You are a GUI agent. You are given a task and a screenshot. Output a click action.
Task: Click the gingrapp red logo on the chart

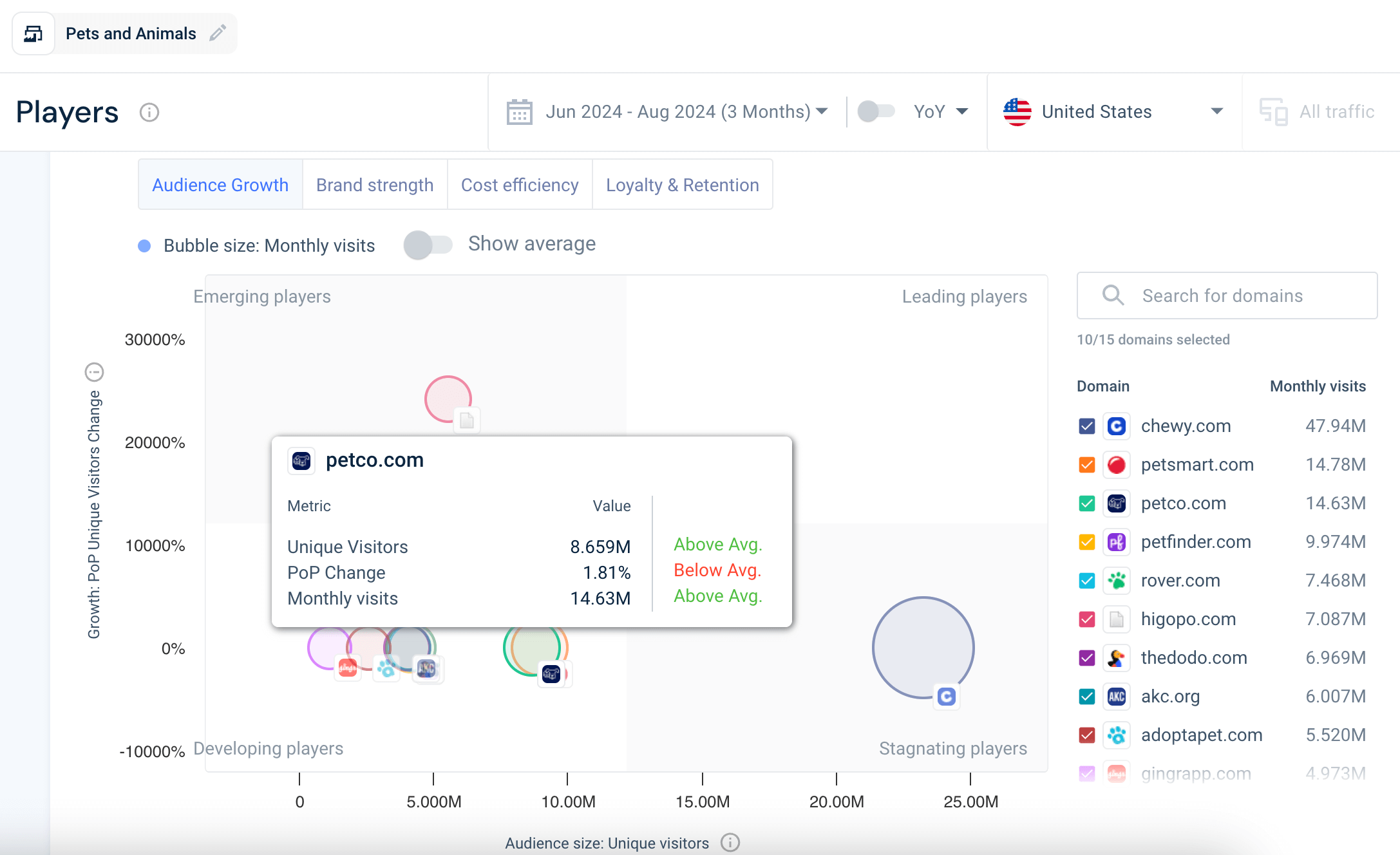(x=348, y=668)
